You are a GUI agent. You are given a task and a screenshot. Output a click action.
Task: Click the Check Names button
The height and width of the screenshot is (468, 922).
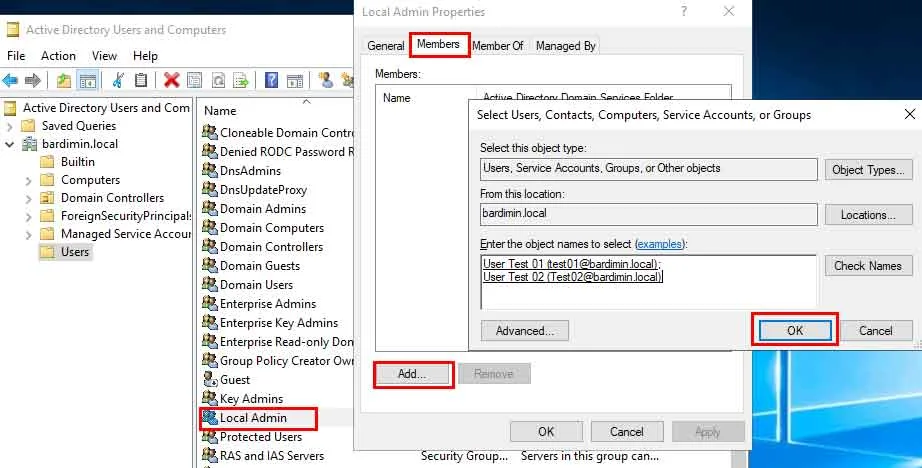tap(868, 266)
